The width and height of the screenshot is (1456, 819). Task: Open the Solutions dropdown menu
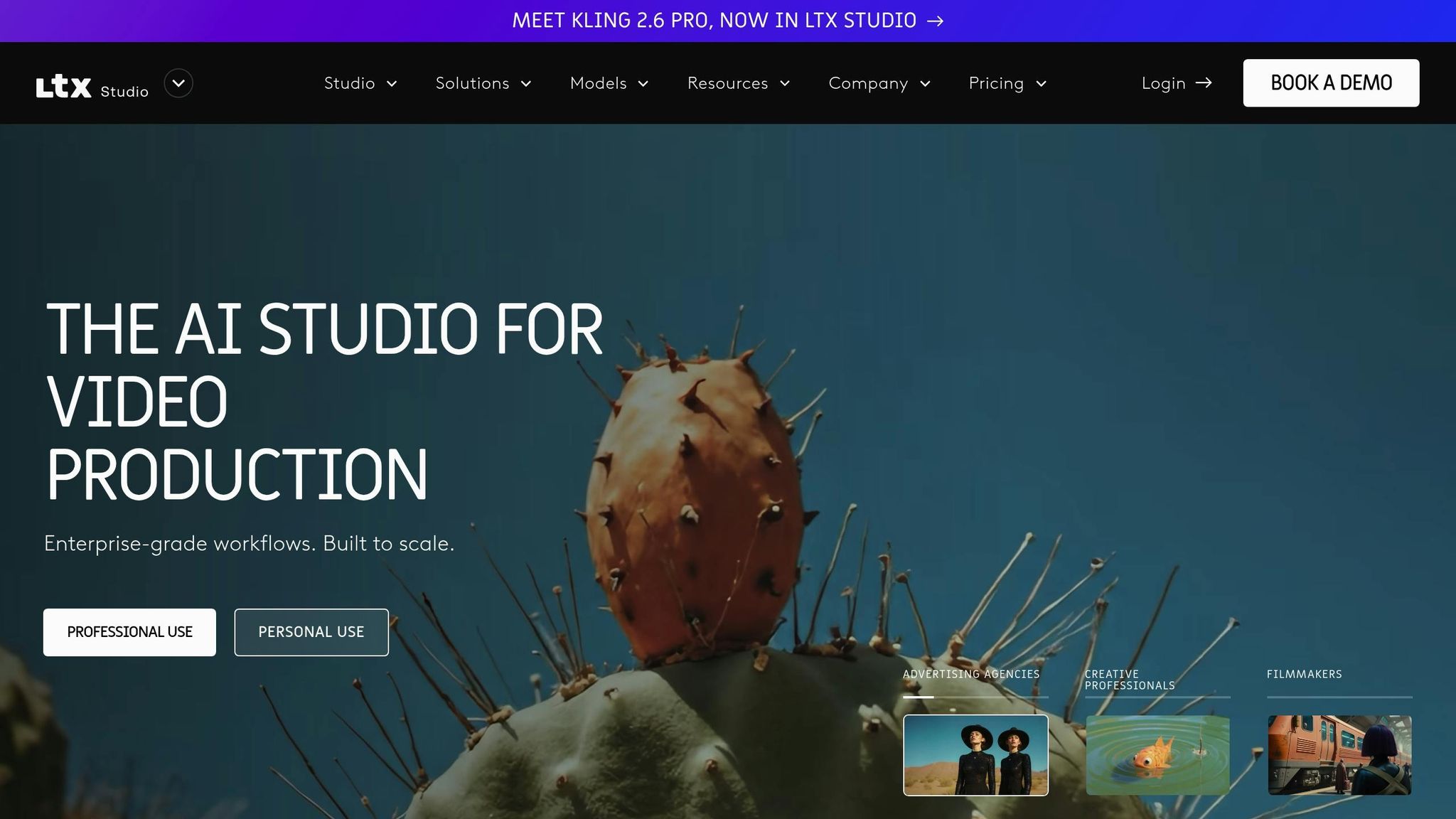pyautogui.click(x=483, y=83)
